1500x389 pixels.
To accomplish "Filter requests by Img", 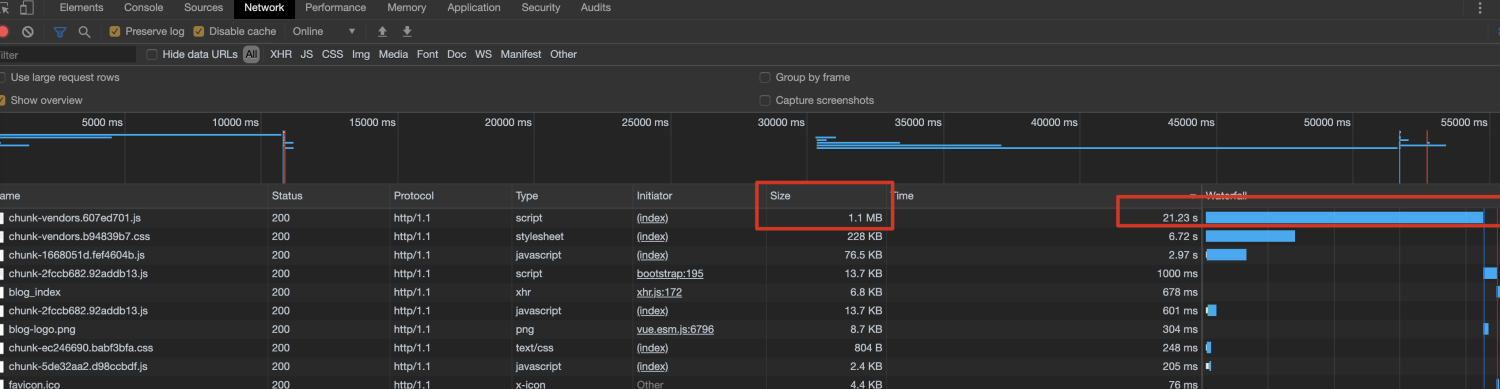I will coord(361,55).
